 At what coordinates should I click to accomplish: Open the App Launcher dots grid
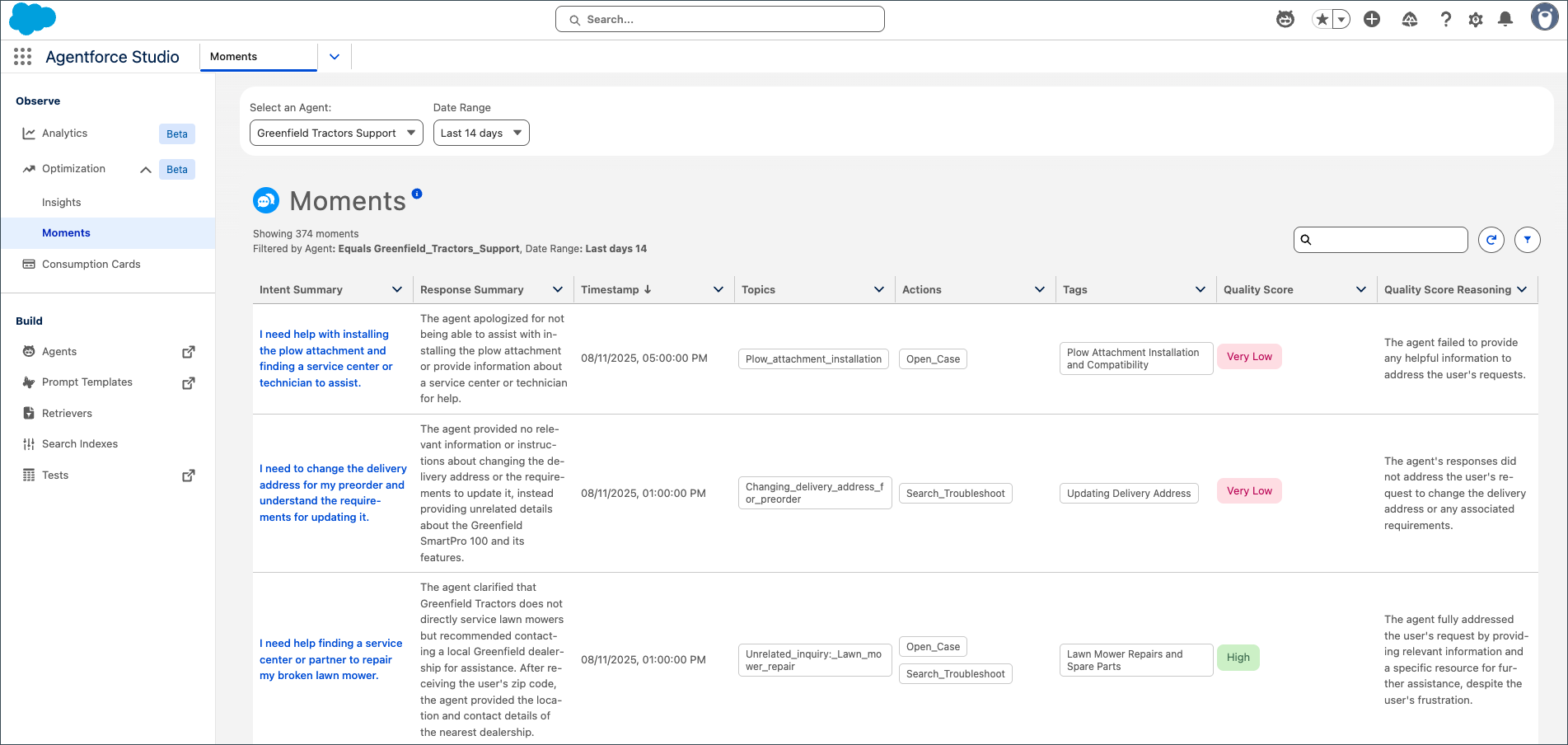coord(22,56)
